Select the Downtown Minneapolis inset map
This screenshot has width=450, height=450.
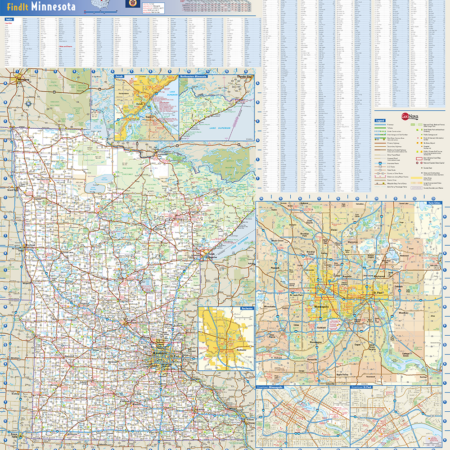coord(303,416)
